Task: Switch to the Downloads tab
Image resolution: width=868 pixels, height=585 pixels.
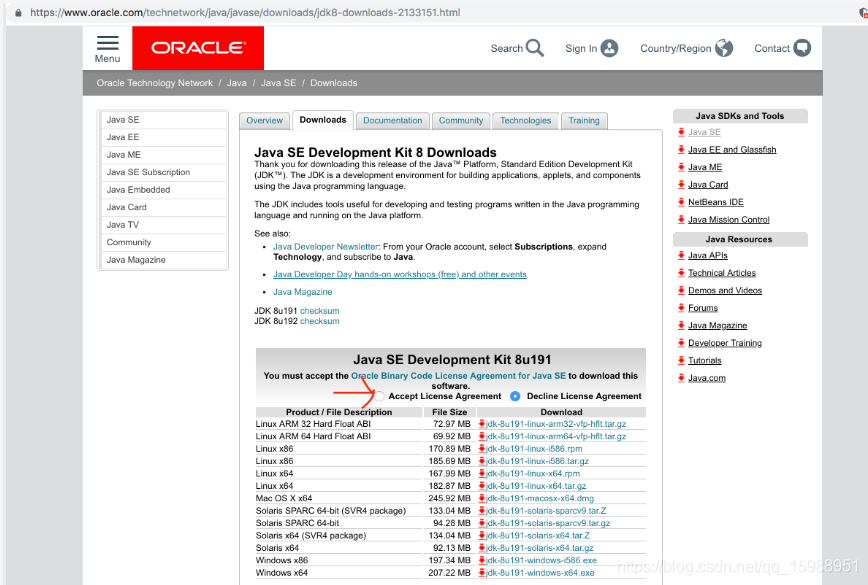Action: pos(323,120)
